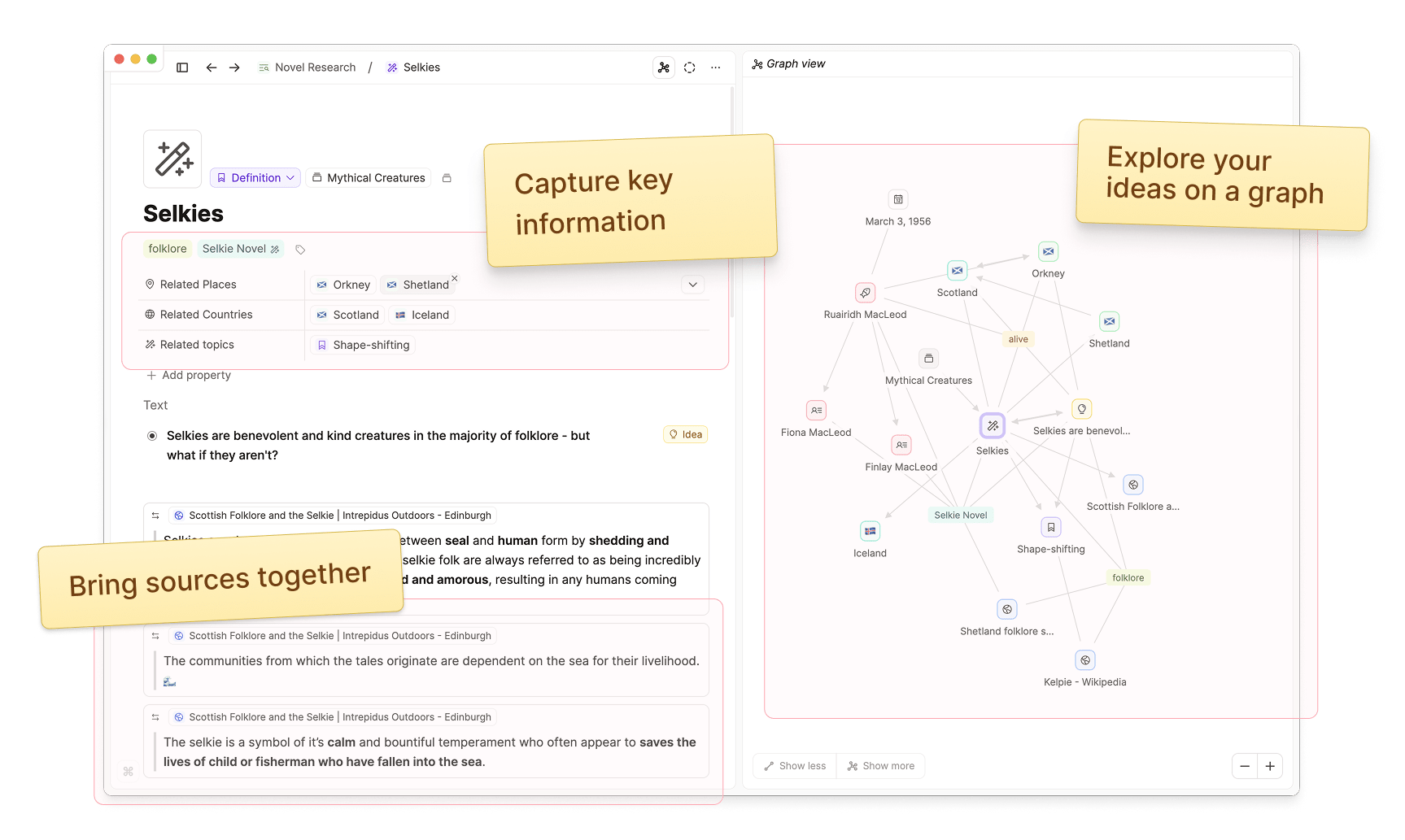Open the three-dot more options menu
Screen dimensions: 1405x840
click(715, 67)
